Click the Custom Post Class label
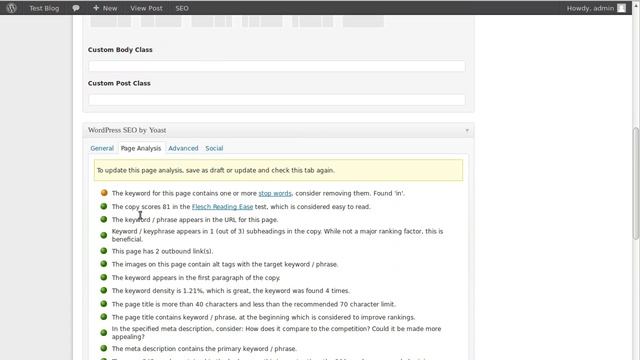The image size is (640, 360). (119, 83)
